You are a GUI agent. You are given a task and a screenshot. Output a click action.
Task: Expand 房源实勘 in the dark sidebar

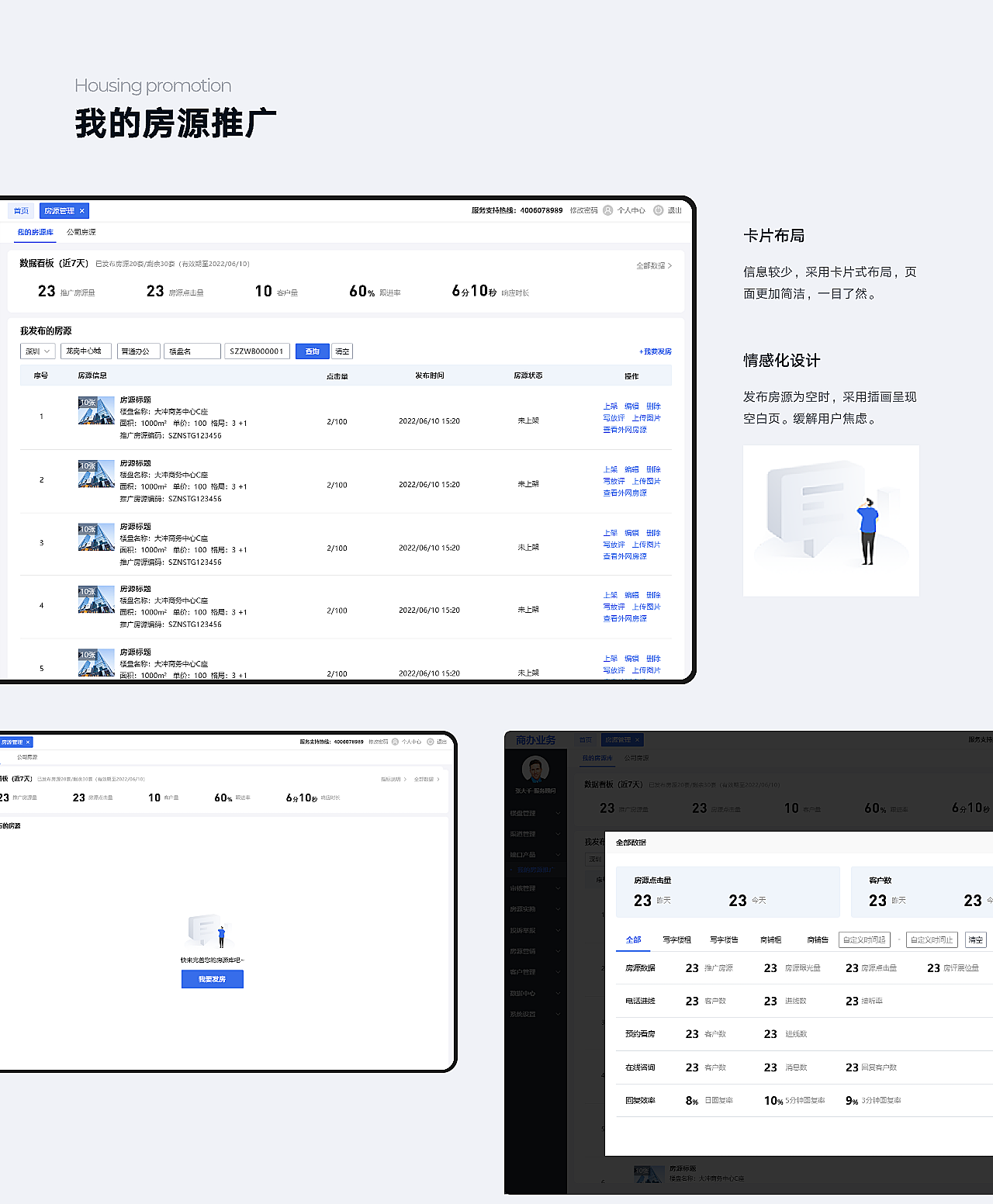coord(535,909)
